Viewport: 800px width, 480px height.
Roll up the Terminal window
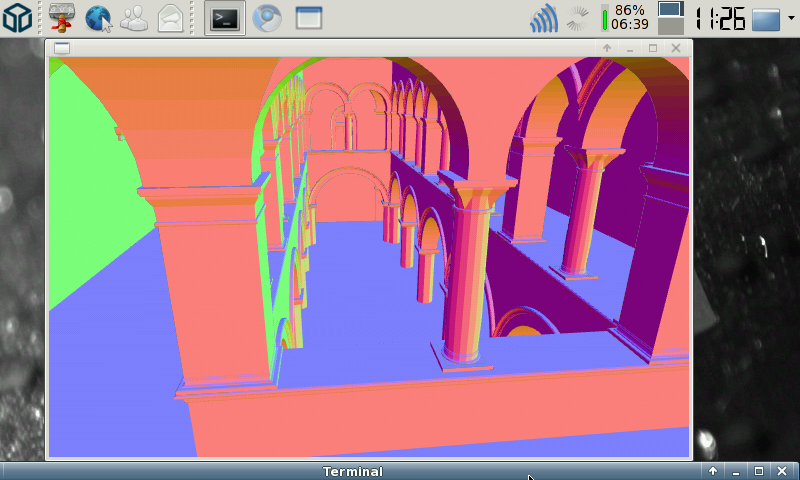tap(713, 471)
